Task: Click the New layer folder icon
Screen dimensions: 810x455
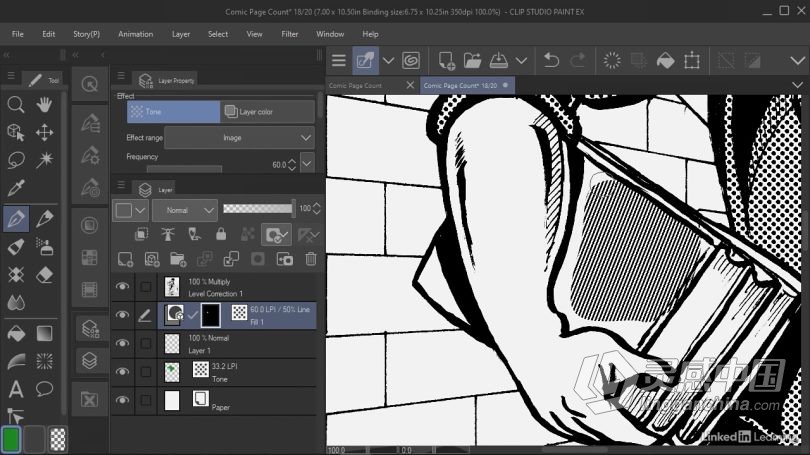Action: coord(178,259)
